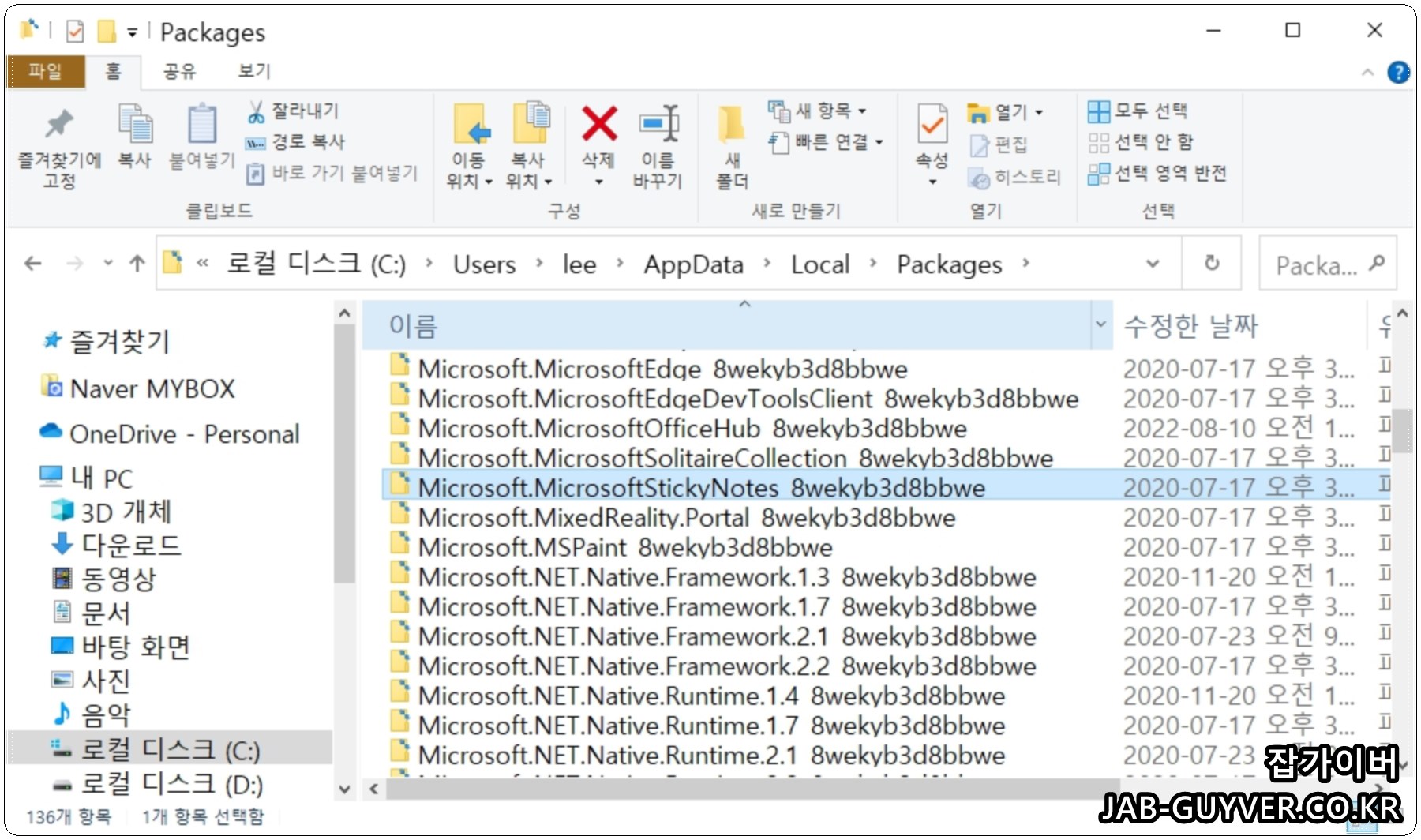
Task: Click 모두 선택 select all
Action: (1138, 111)
